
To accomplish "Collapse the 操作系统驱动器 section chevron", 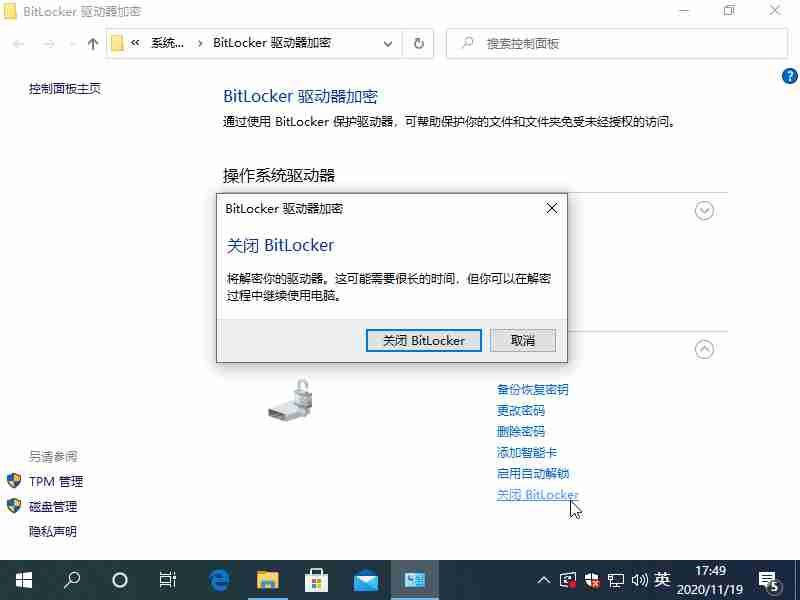I will [x=704, y=210].
